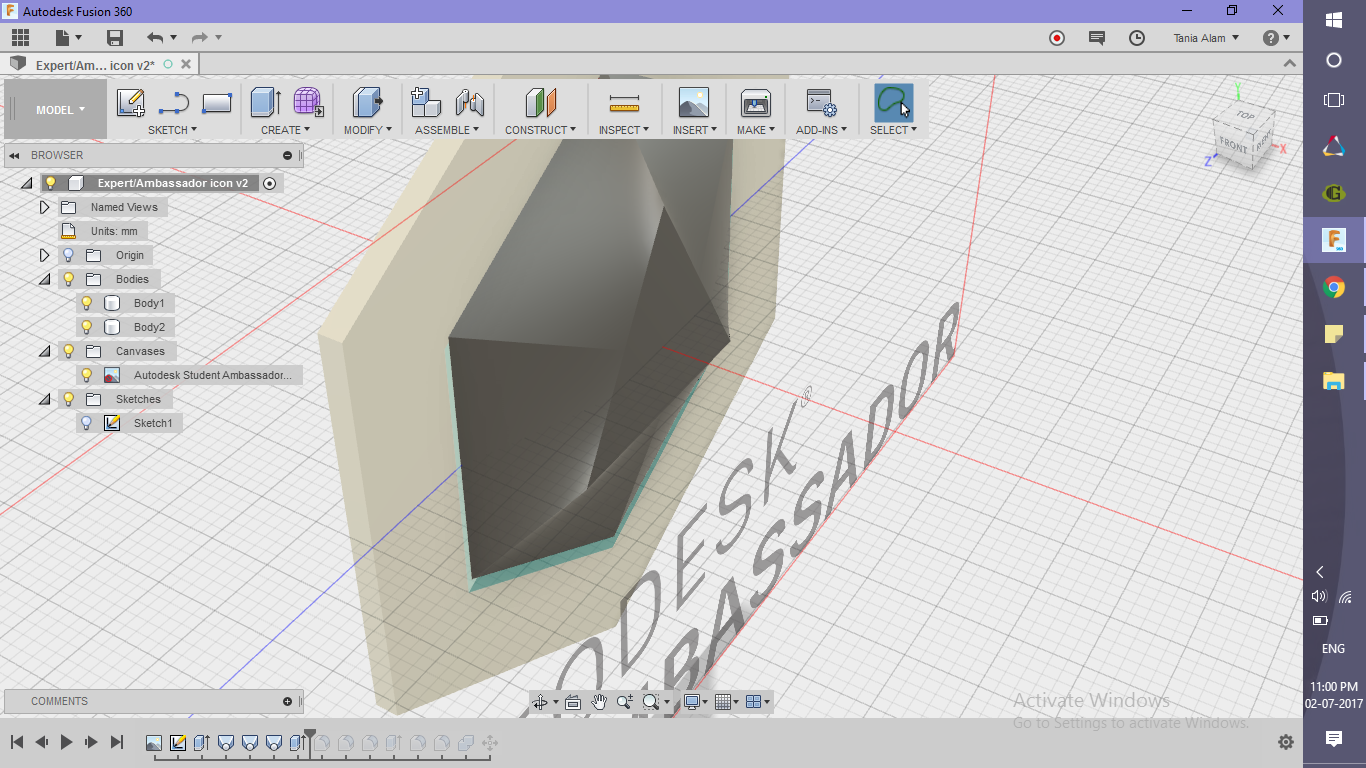
Task: Open the Display Settings dropdown
Action: [695, 702]
